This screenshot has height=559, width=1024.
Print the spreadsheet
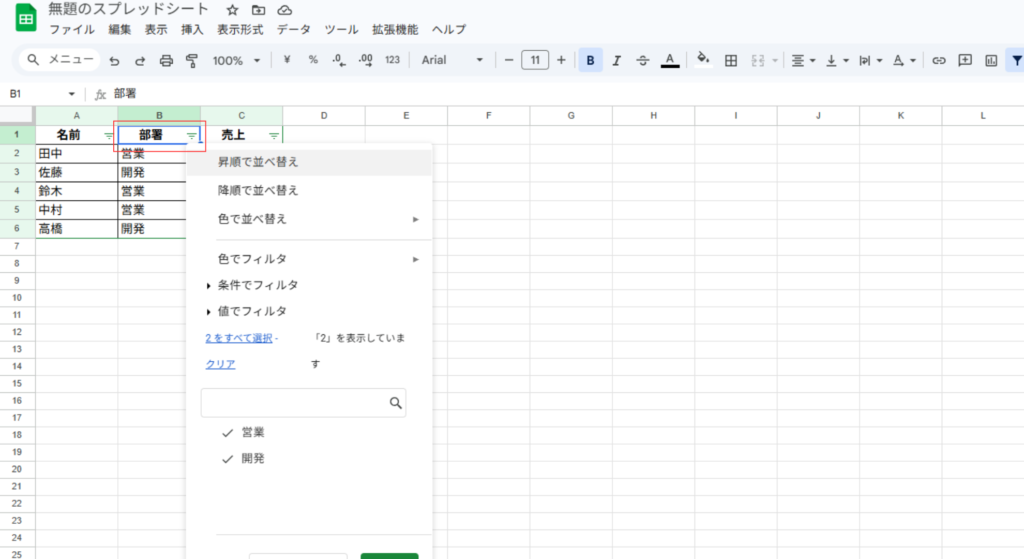coord(166,60)
